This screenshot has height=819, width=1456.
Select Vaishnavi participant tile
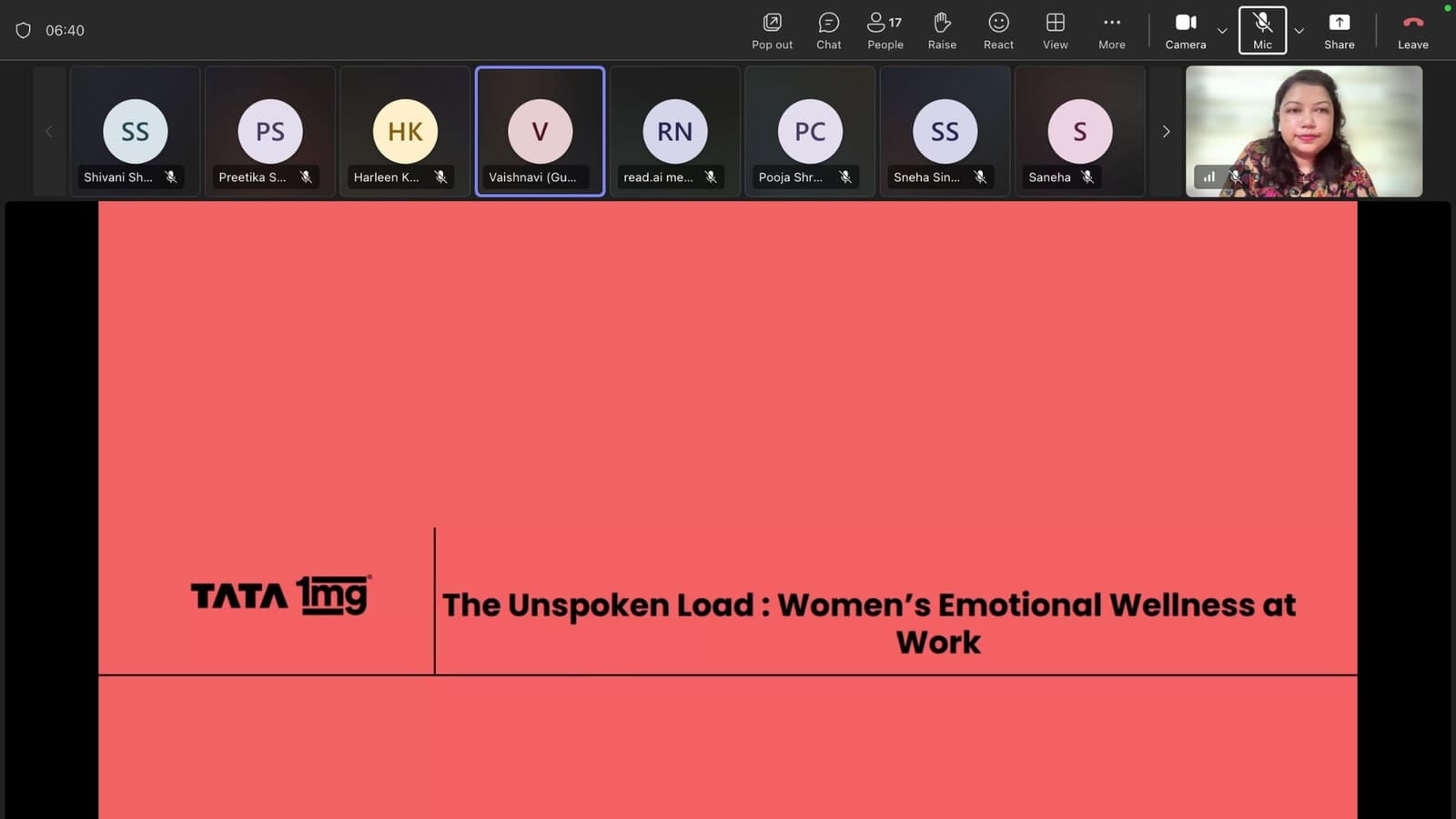point(540,131)
